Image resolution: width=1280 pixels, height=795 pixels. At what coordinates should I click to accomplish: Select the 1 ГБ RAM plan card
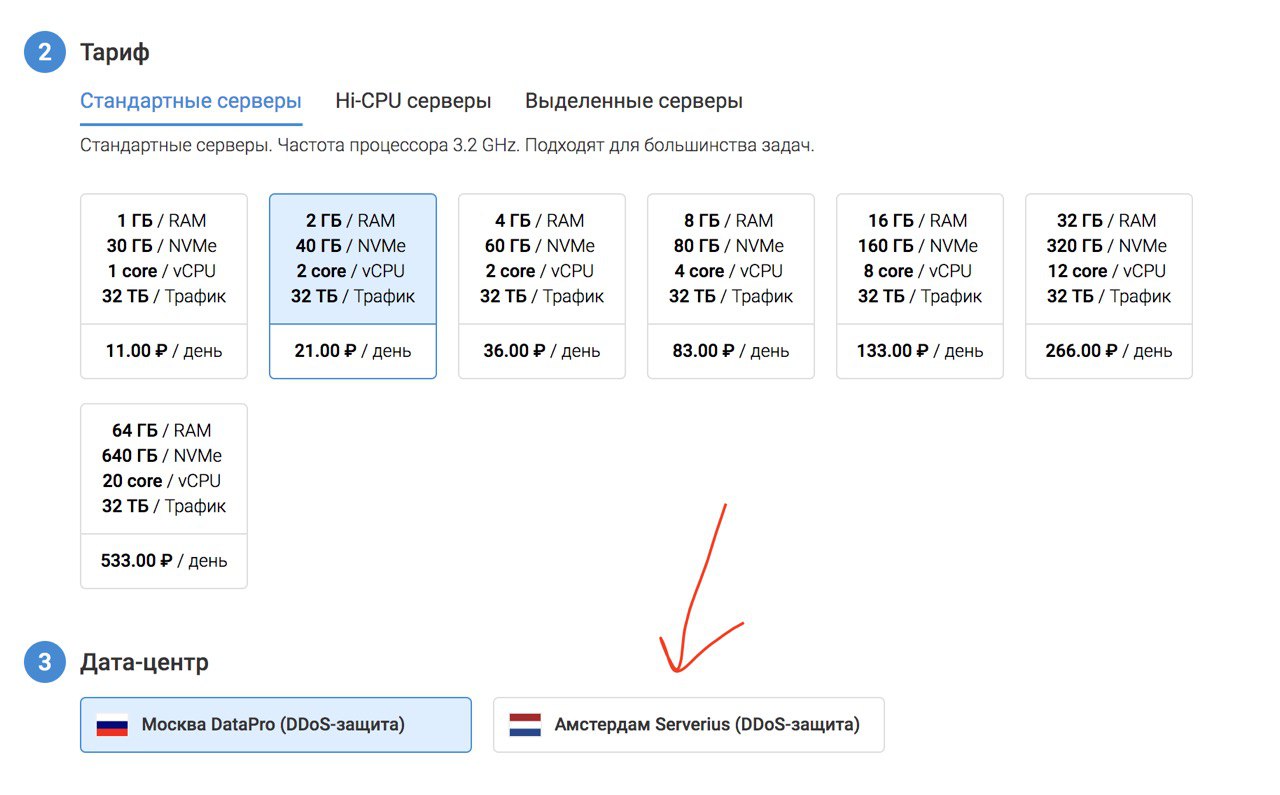point(164,259)
